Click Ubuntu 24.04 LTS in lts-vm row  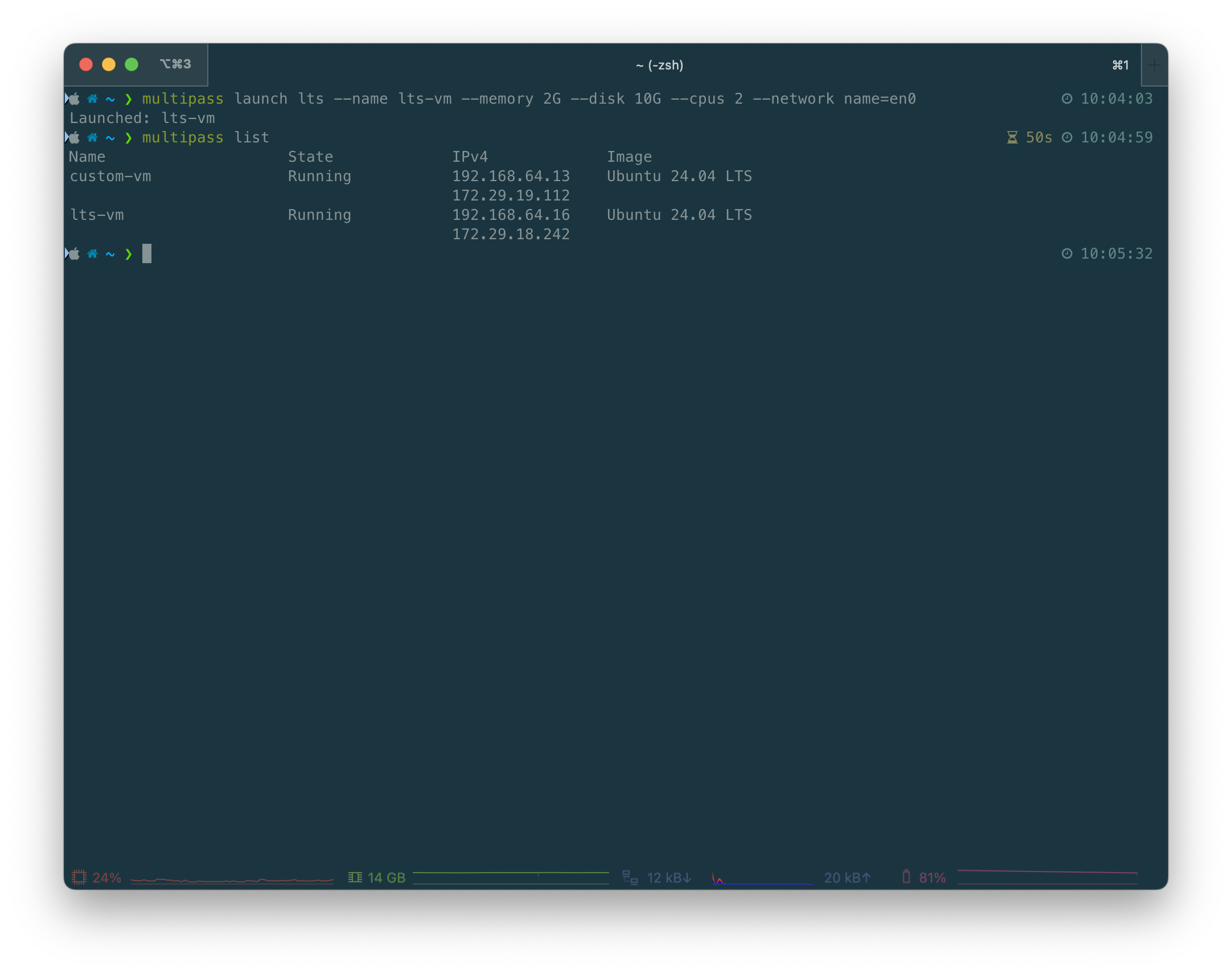point(679,215)
